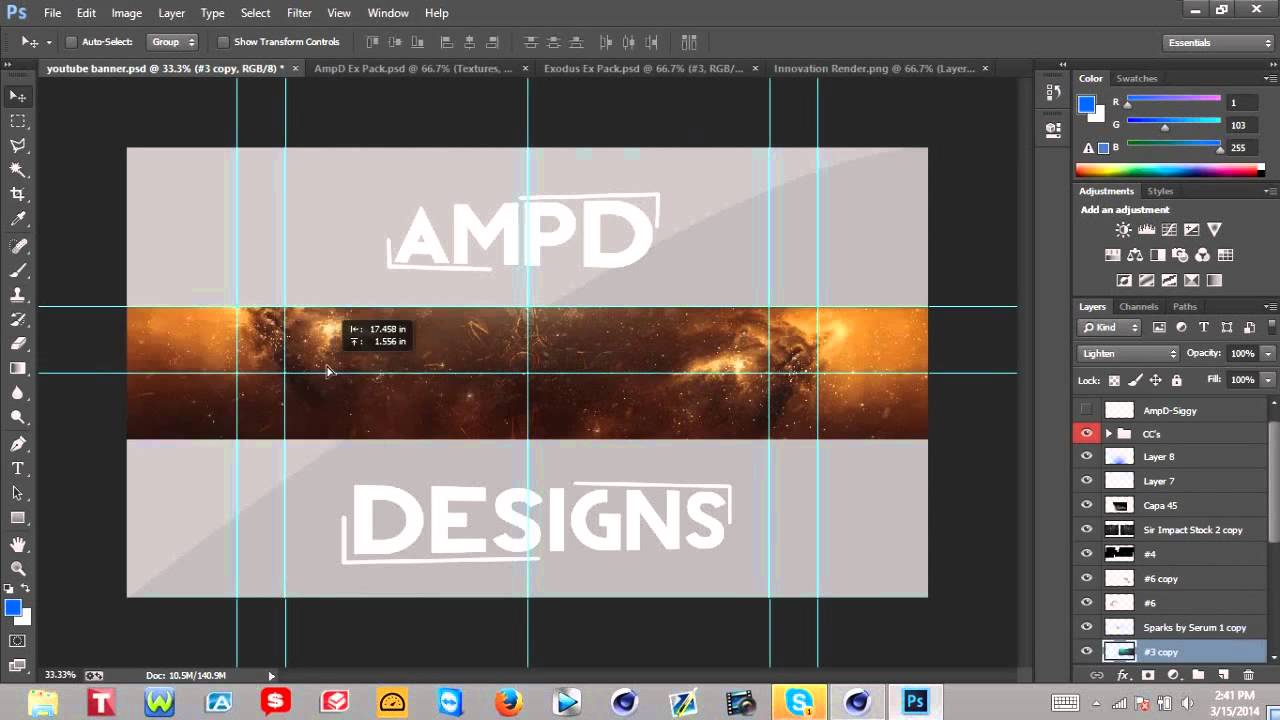Open the layer filter Kind dropdown
Screen dimensions: 1280x720
(1111, 327)
